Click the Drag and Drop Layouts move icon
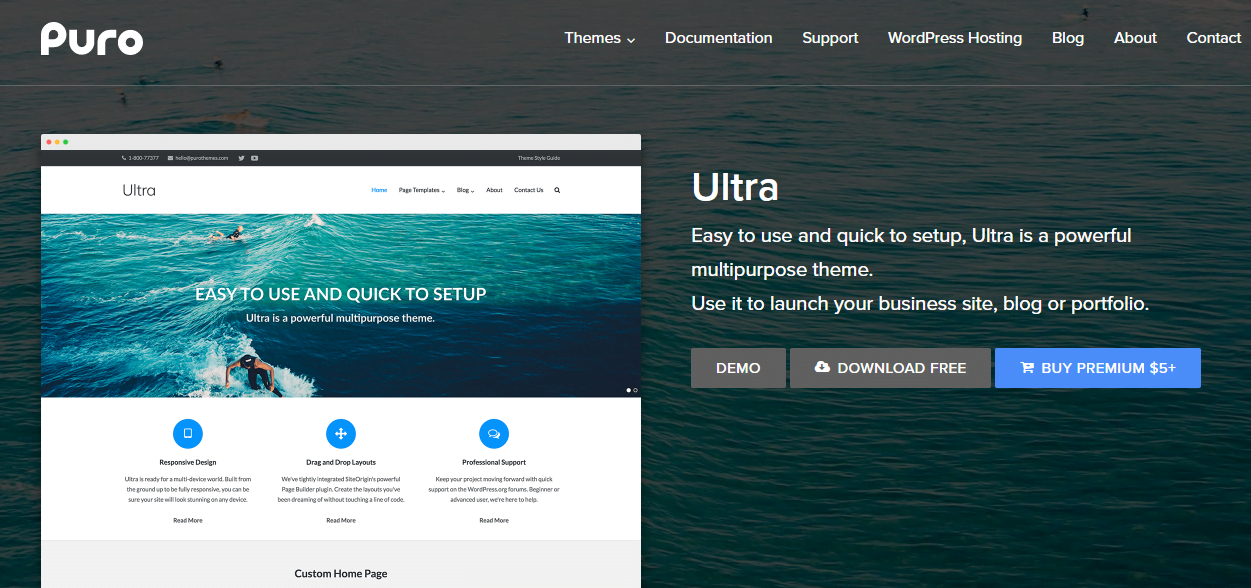 (x=341, y=433)
